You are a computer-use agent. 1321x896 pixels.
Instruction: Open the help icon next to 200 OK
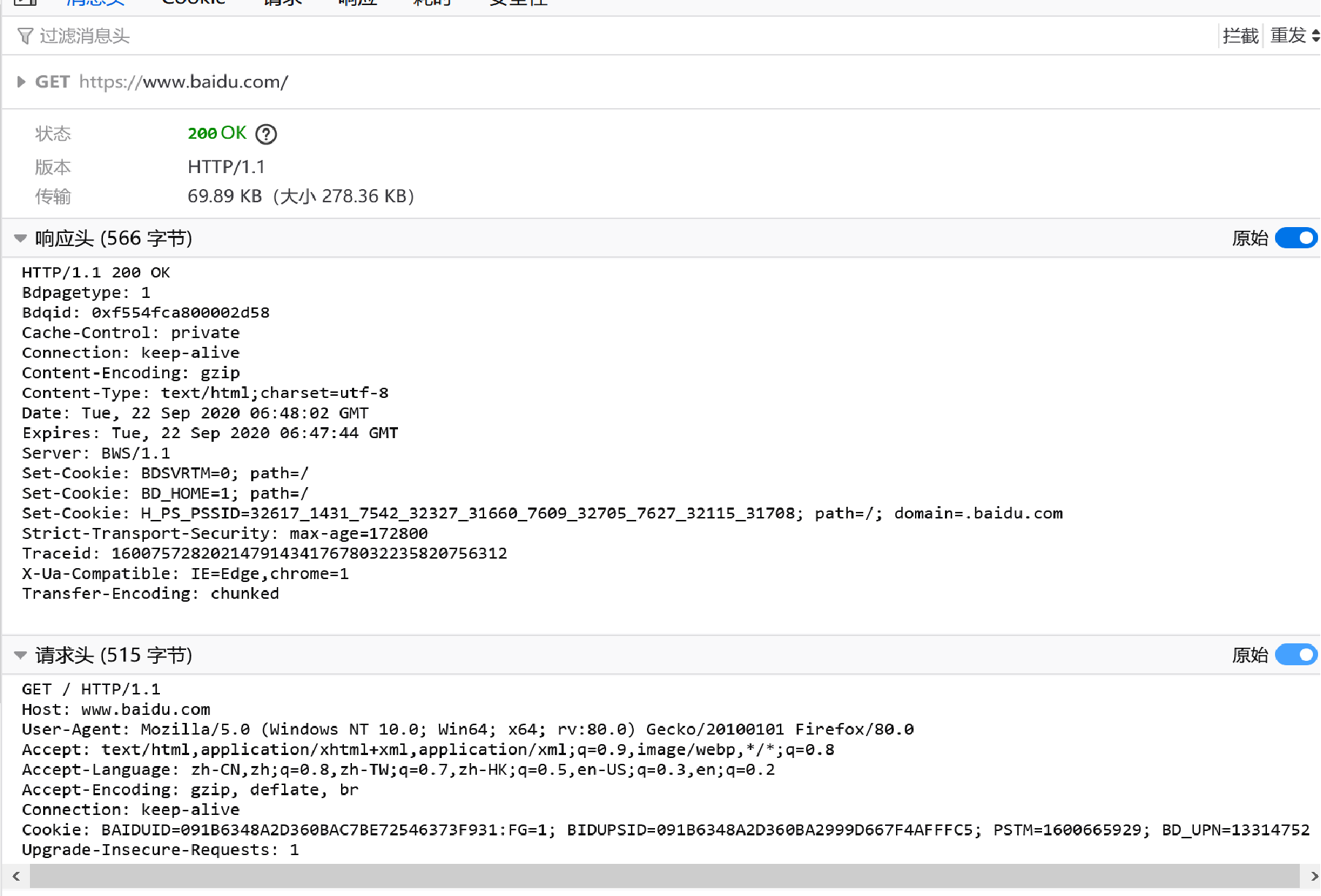(x=267, y=134)
